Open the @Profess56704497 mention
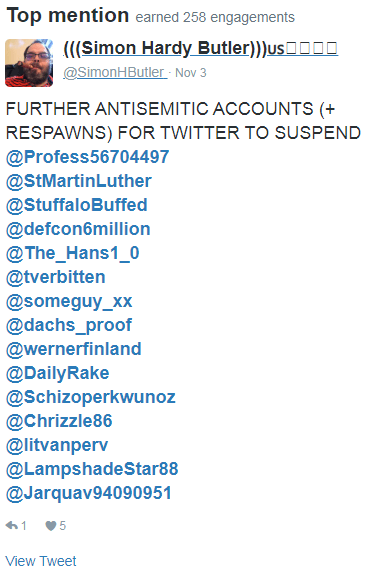 point(88,157)
